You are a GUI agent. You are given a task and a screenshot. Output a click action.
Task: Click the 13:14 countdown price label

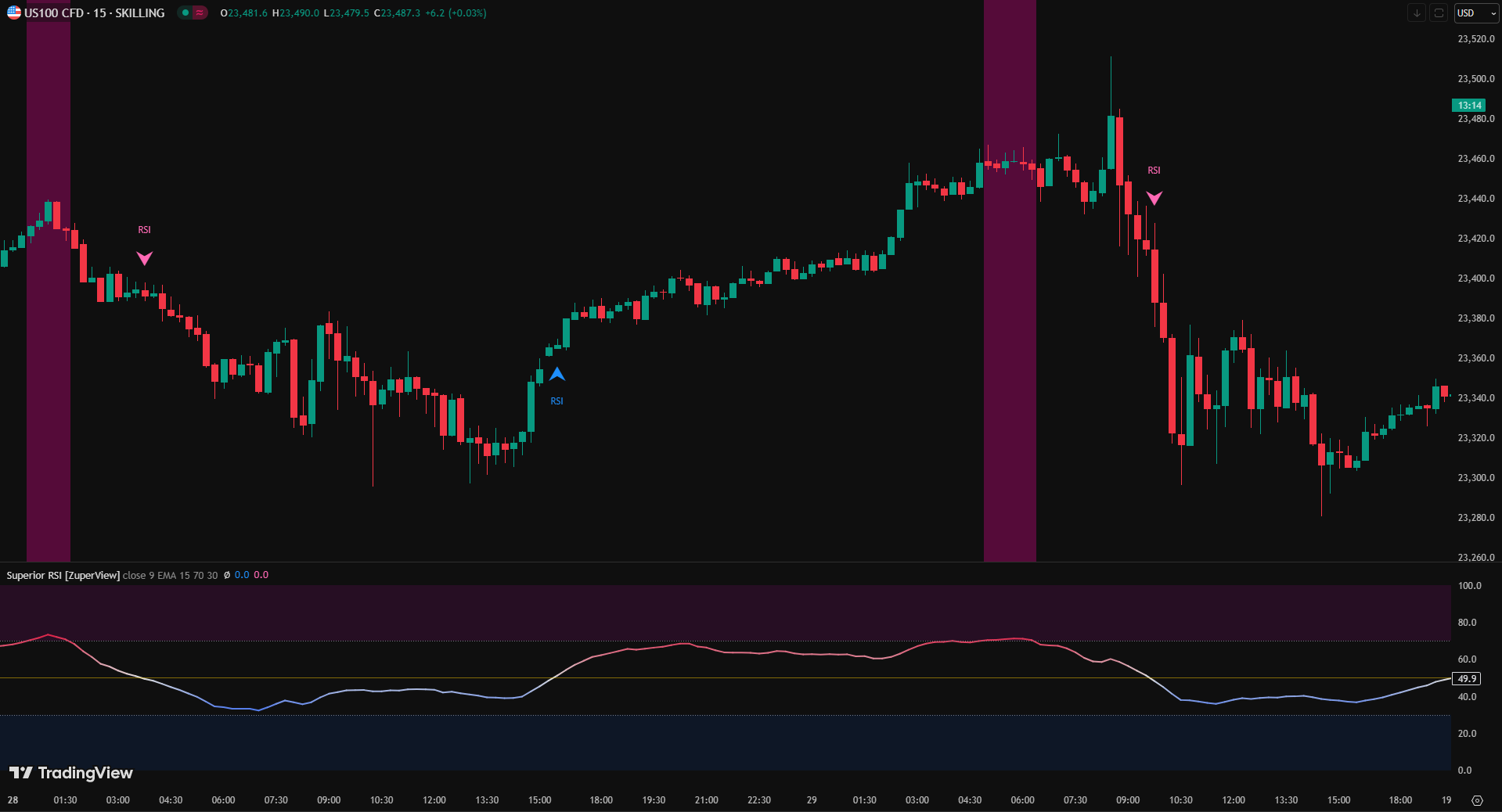pyautogui.click(x=1468, y=105)
